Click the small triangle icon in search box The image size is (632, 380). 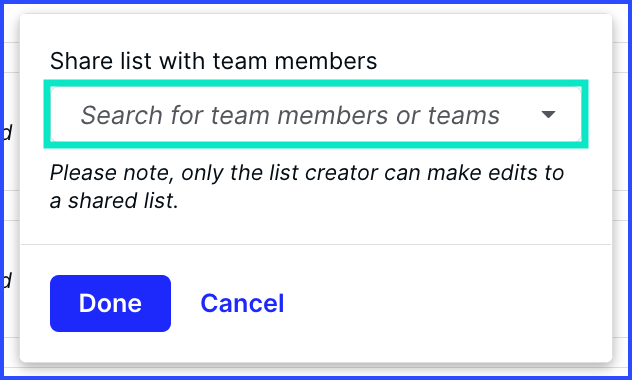[548, 115]
